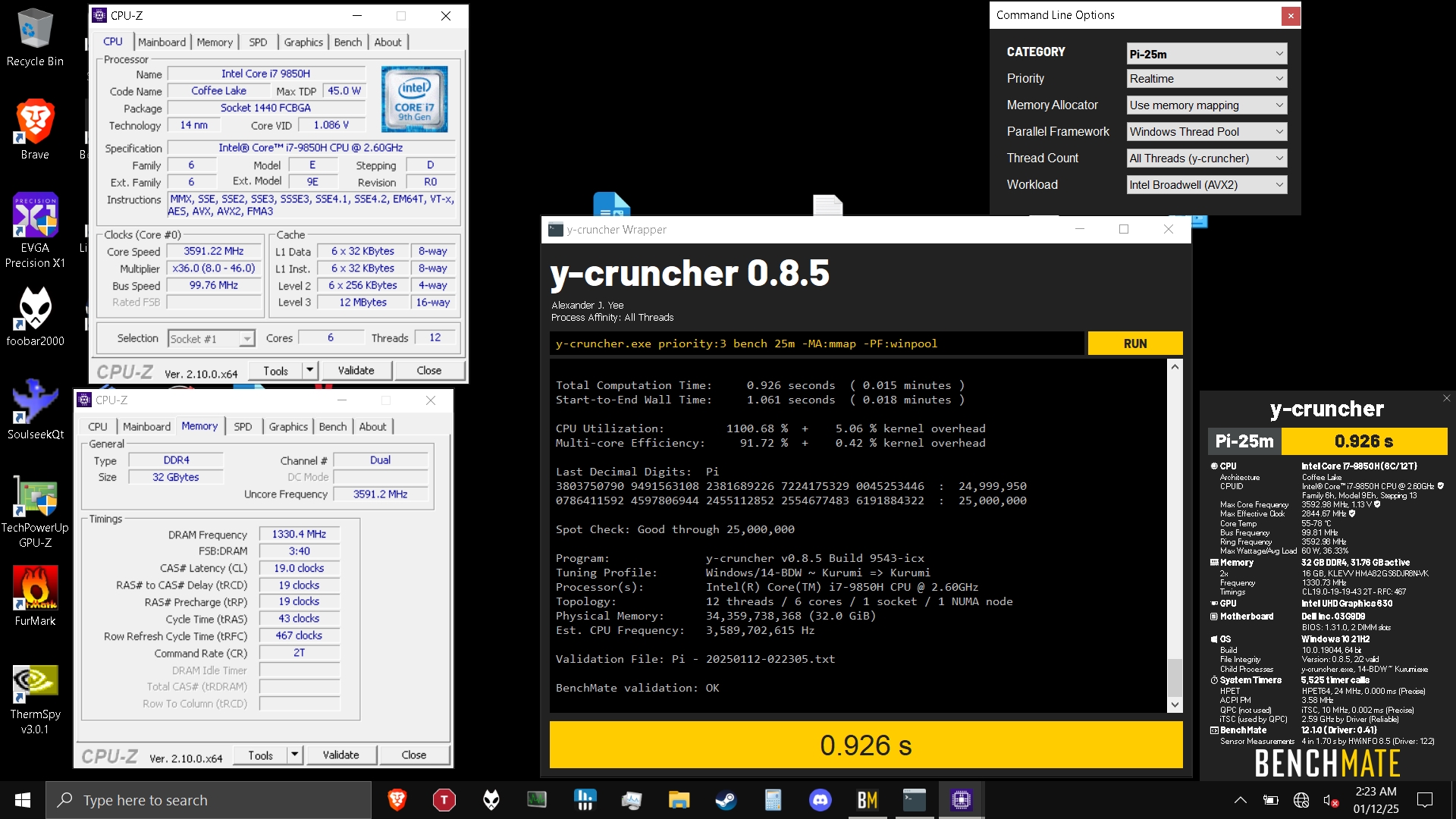
Task: Open the blue bar-chart taskbar app
Action: (x=585, y=800)
